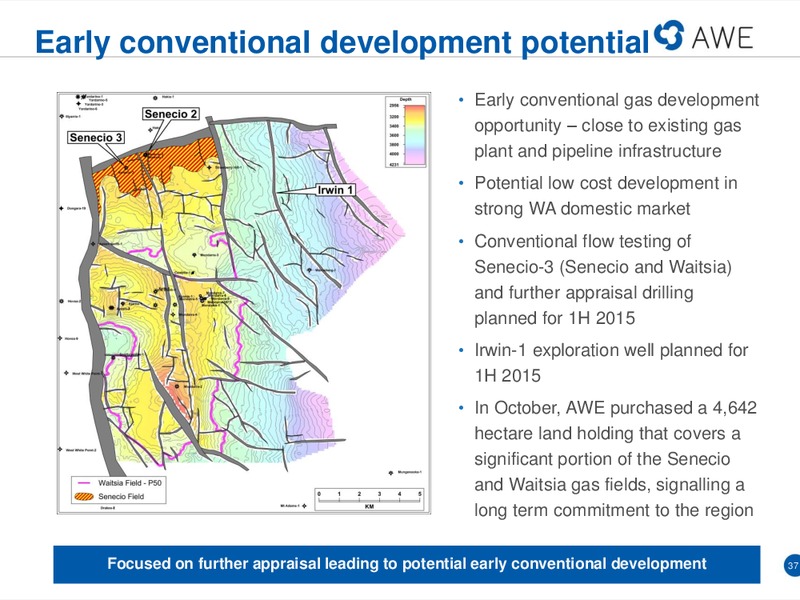Click the 'Irwin 1' map label
Viewport: 800px width, 600px height.
click(335, 190)
